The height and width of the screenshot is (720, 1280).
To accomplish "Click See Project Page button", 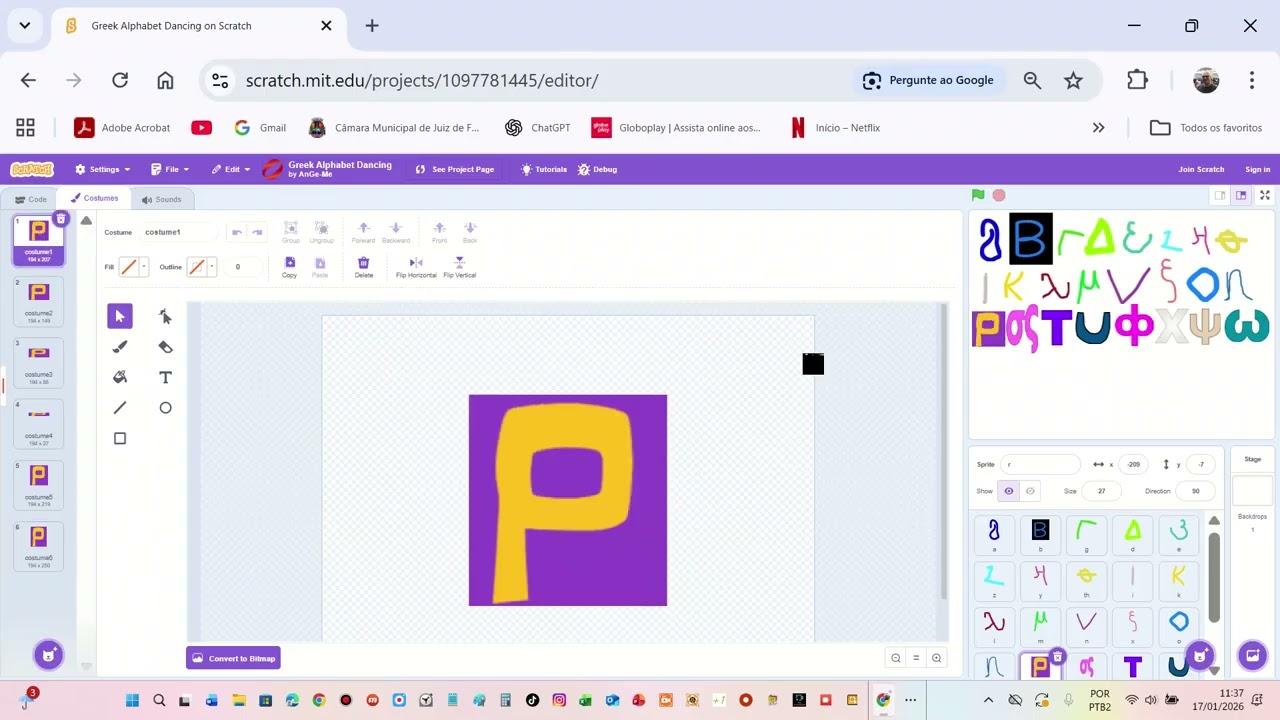I will (455, 169).
